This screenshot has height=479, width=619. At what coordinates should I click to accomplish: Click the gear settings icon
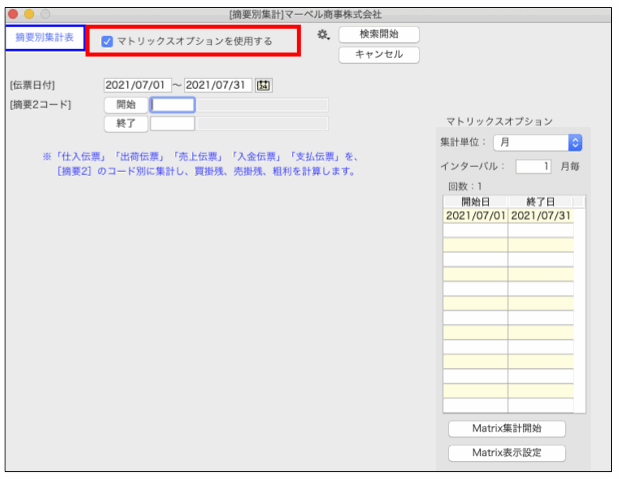pyautogui.click(x=323, y=35)
